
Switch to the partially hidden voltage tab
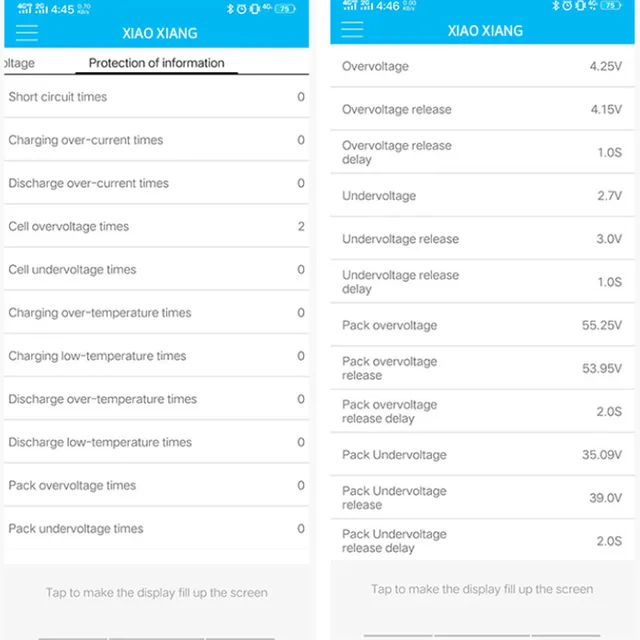click(x=20, y=63)
